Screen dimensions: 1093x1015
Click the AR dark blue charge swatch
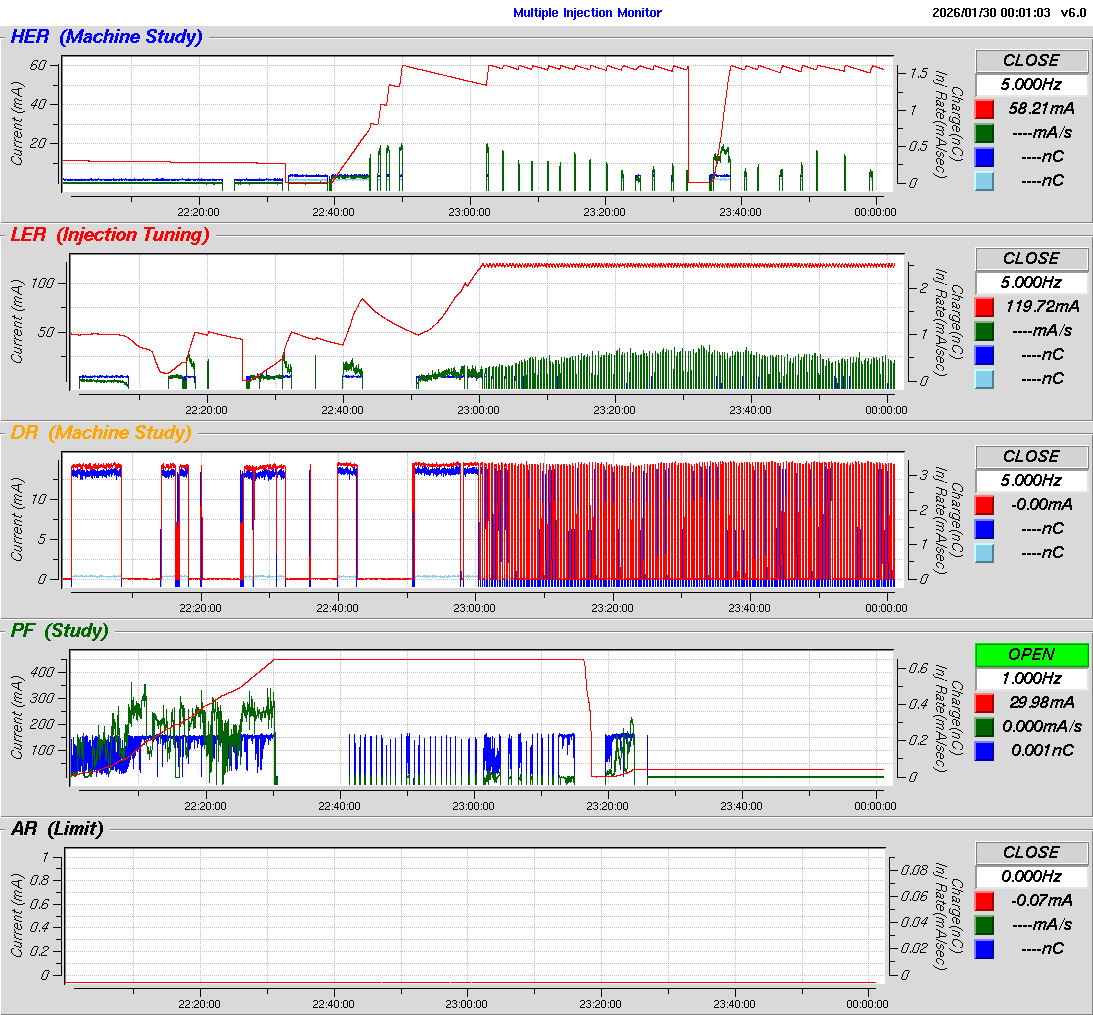[x=985, y=948]
